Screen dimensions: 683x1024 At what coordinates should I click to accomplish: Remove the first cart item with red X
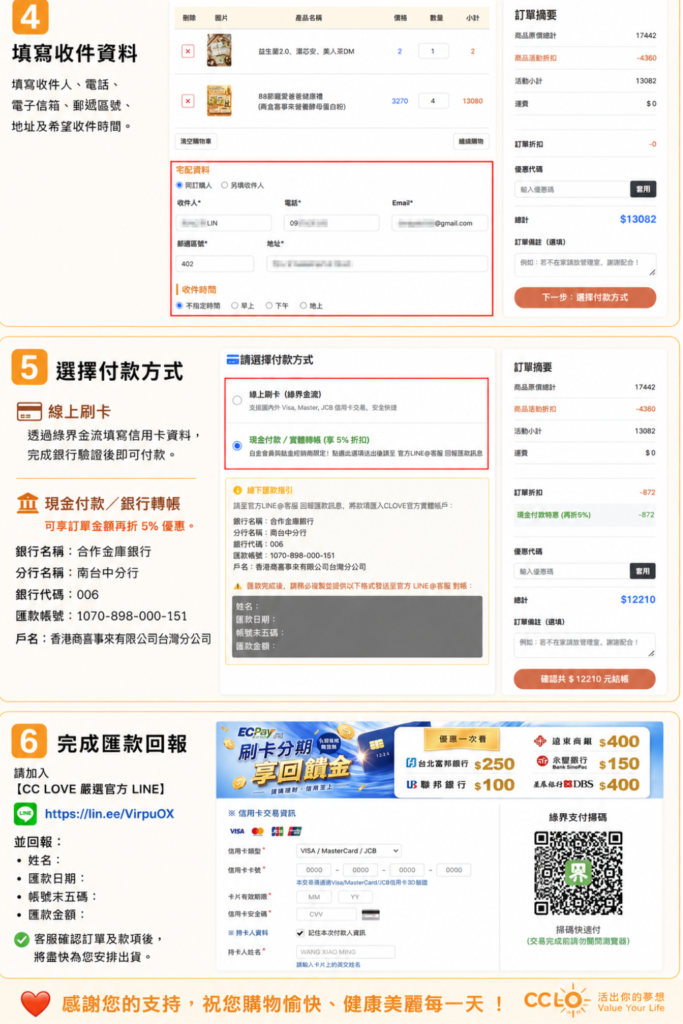(187, 51)
